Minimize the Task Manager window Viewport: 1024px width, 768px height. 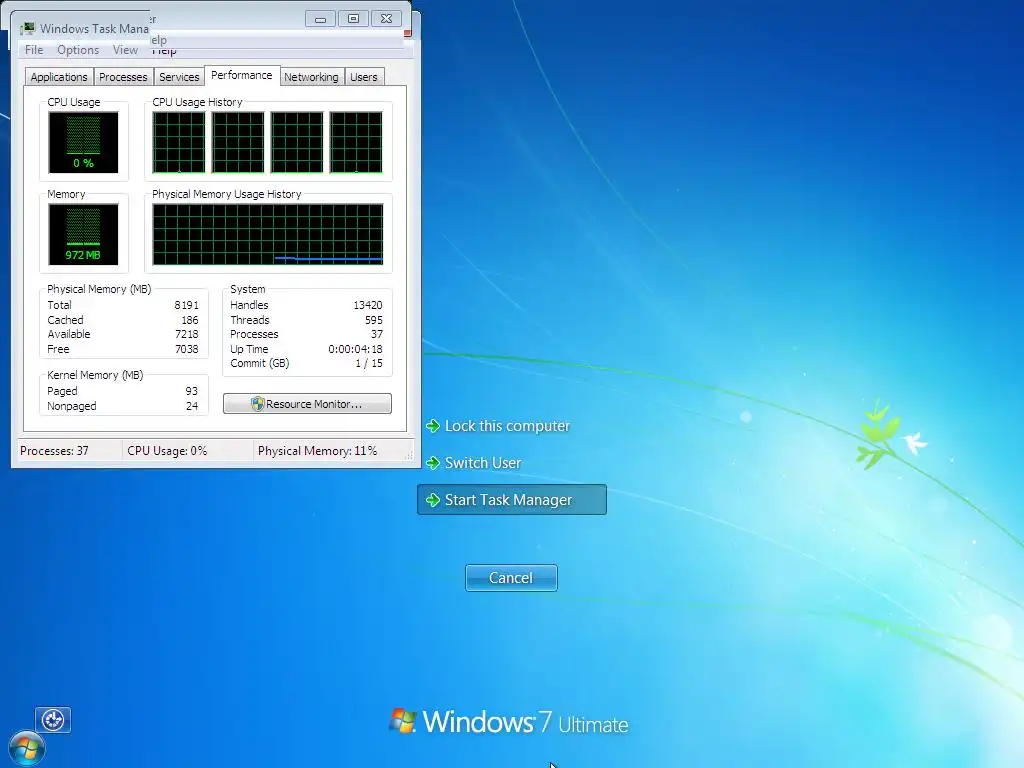point(320,19)
